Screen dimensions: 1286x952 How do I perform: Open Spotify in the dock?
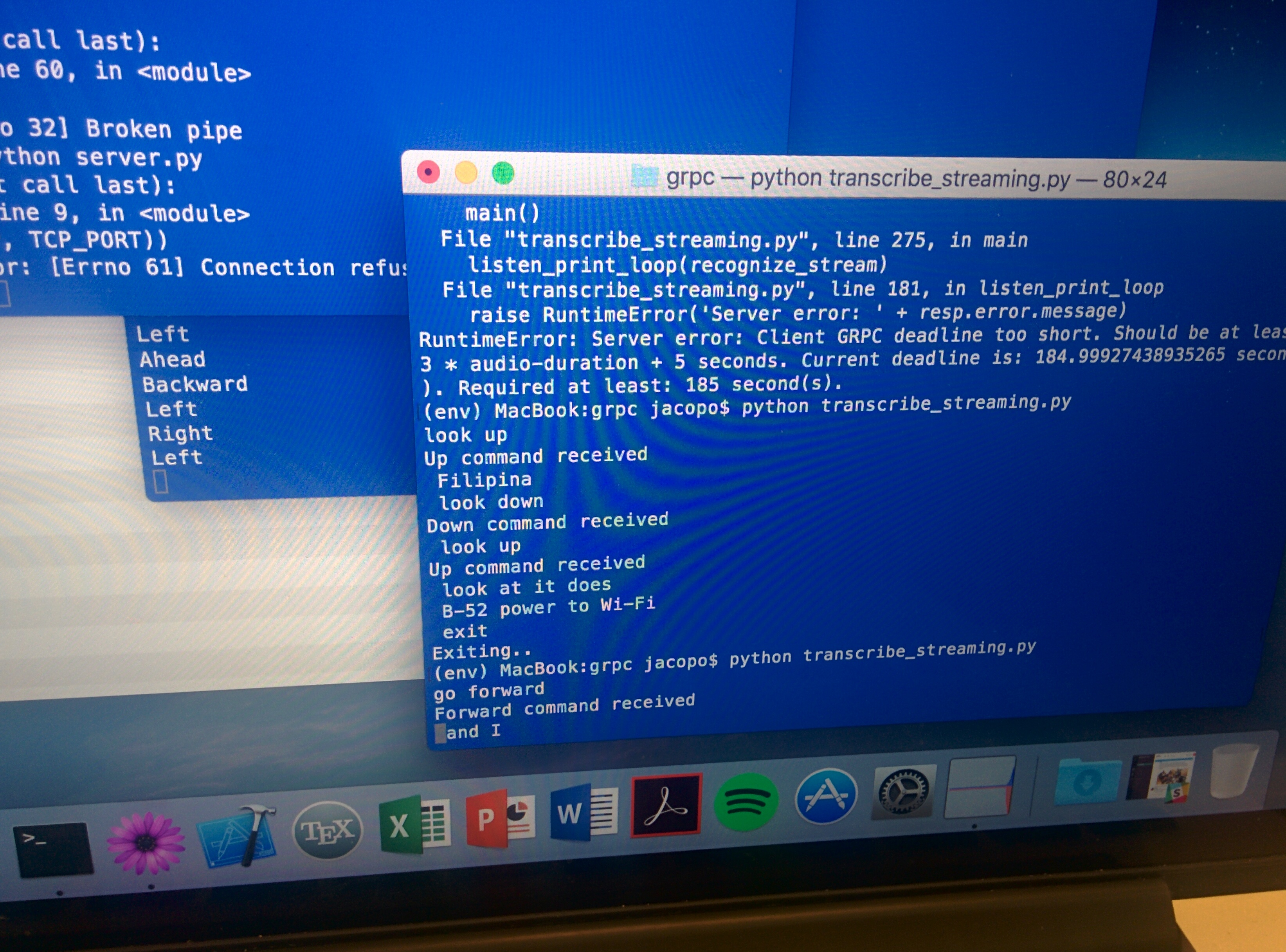[x=746, y=802]
